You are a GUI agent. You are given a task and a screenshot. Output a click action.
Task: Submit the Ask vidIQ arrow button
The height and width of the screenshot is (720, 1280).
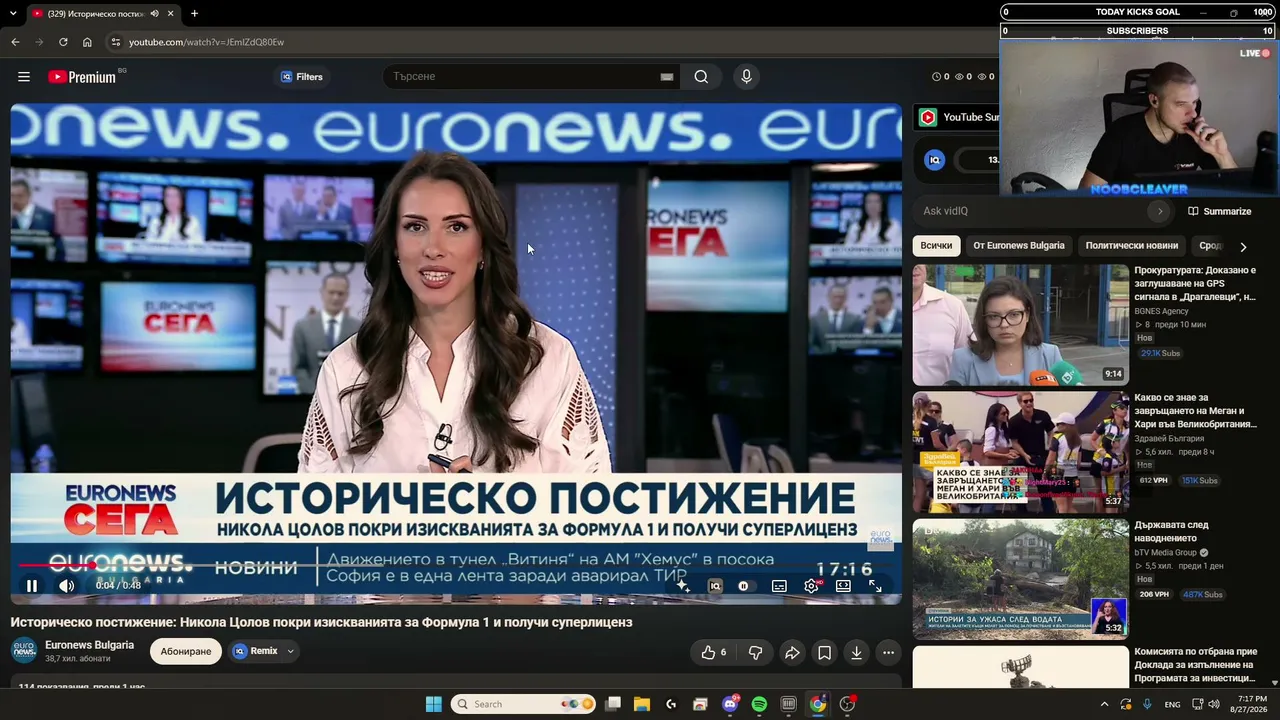1160,211
